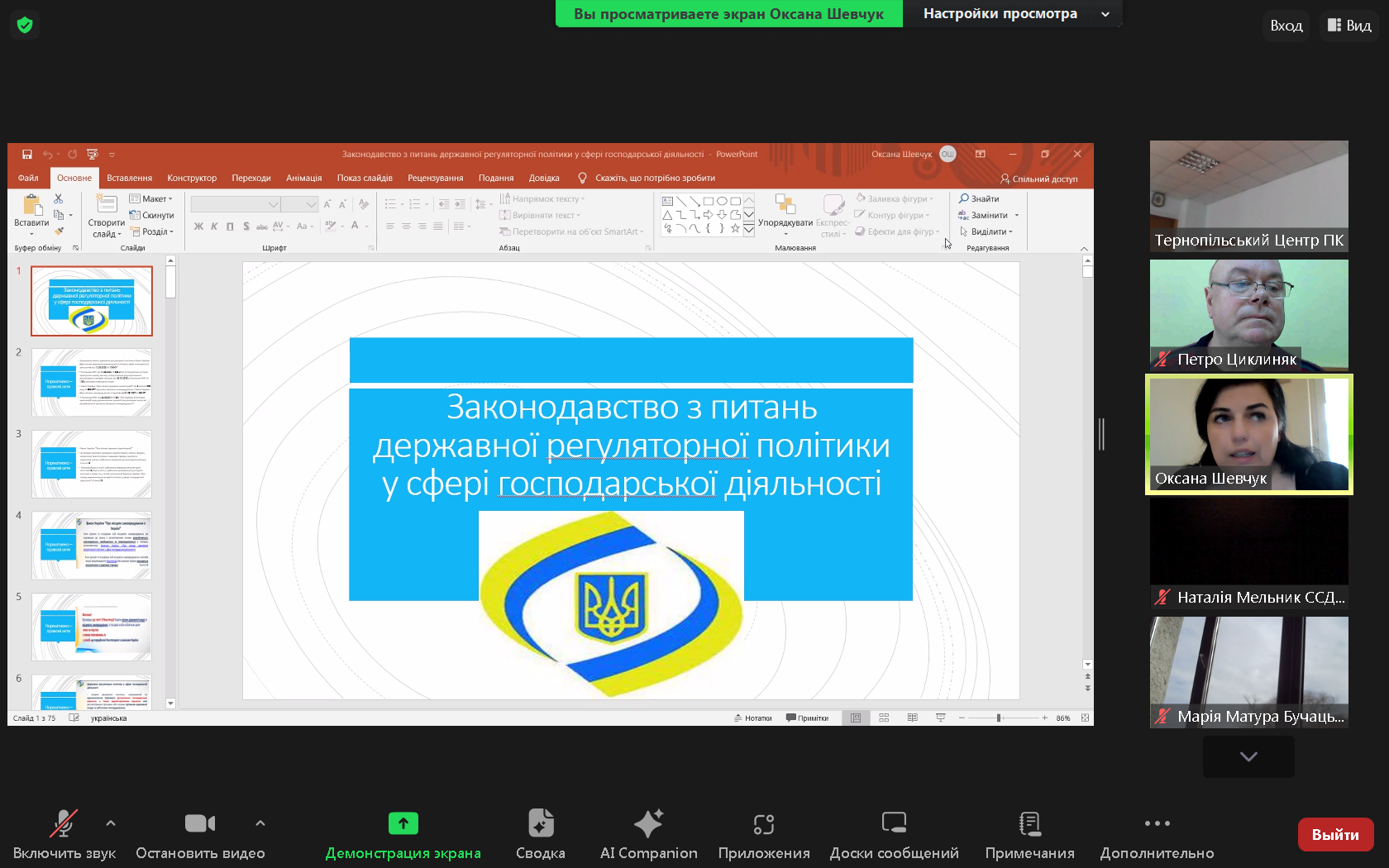Screen dimensions: 1389x868
Task: Unmute microphone with Включить звук
Action: click(x=64, y=835)
